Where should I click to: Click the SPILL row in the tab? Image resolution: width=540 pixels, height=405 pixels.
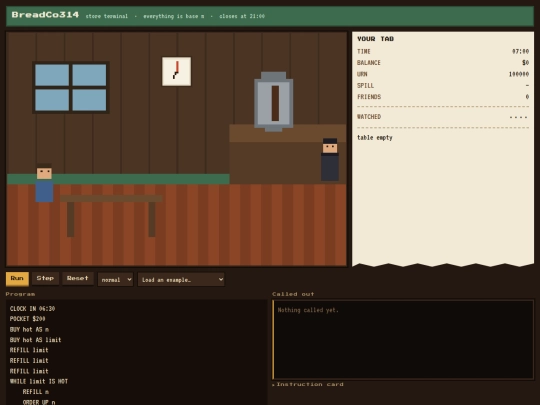click(443, 86)
